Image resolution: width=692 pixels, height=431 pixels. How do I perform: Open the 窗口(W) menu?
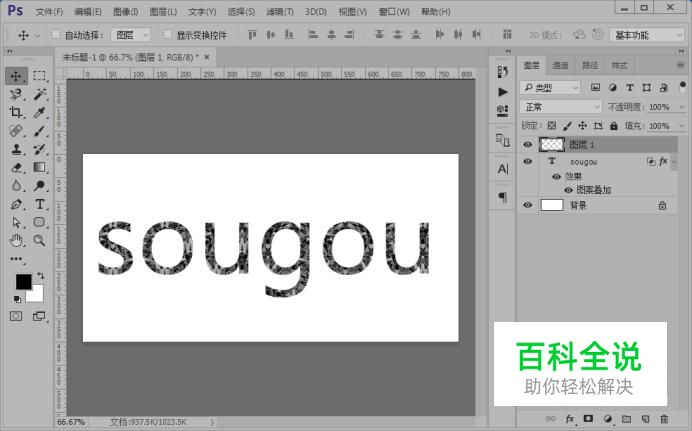point(394,12)
